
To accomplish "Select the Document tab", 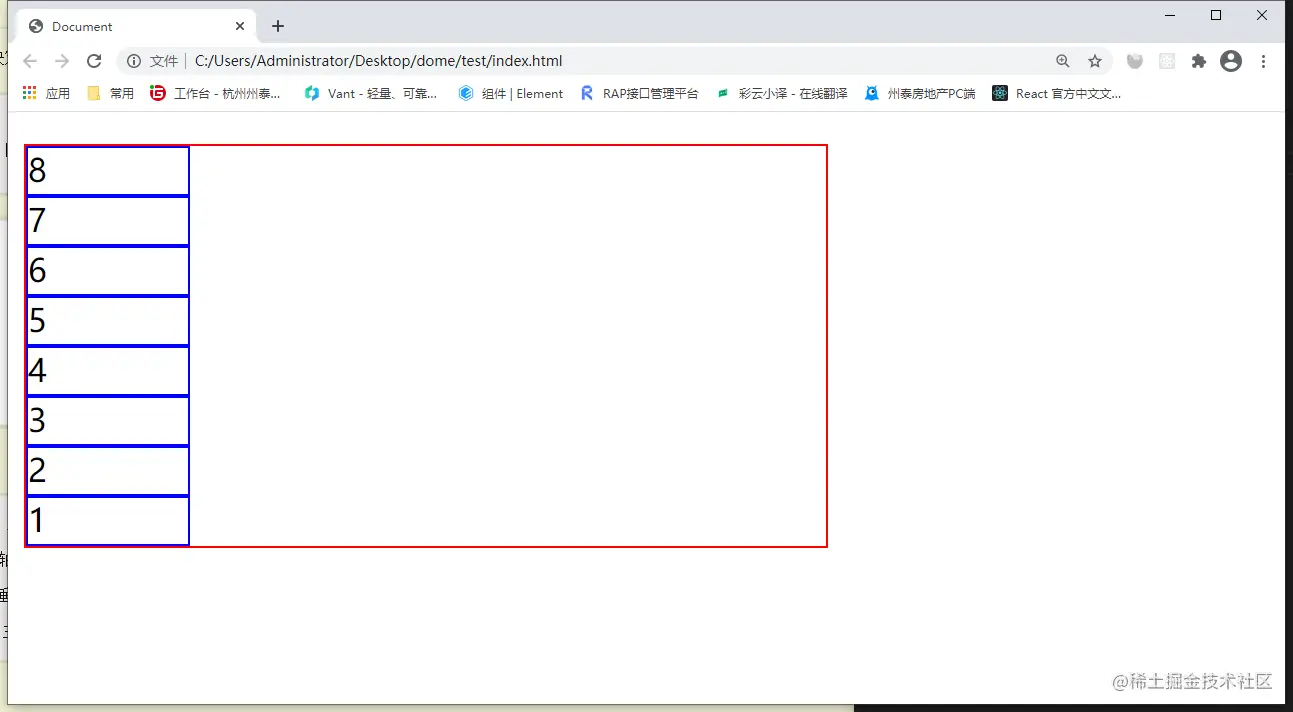I will [137, 26].
